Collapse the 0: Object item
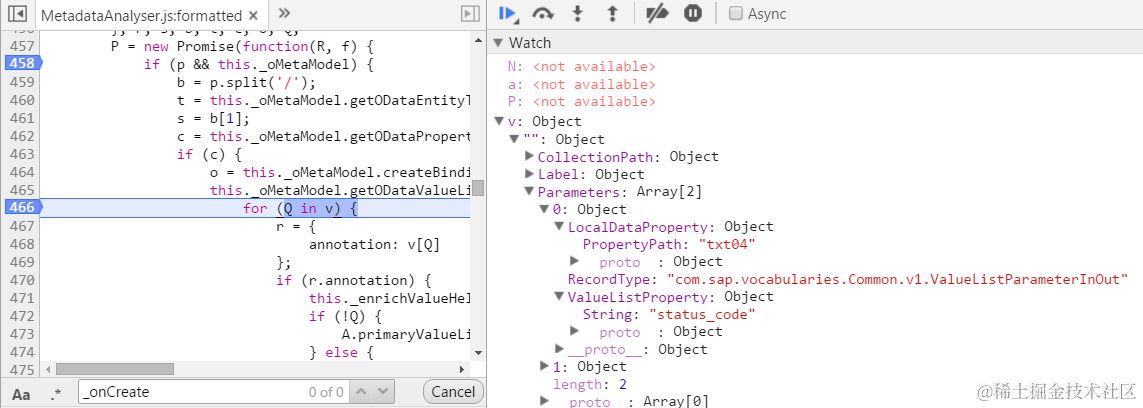 pyautogui.click(x=544, y=209)
